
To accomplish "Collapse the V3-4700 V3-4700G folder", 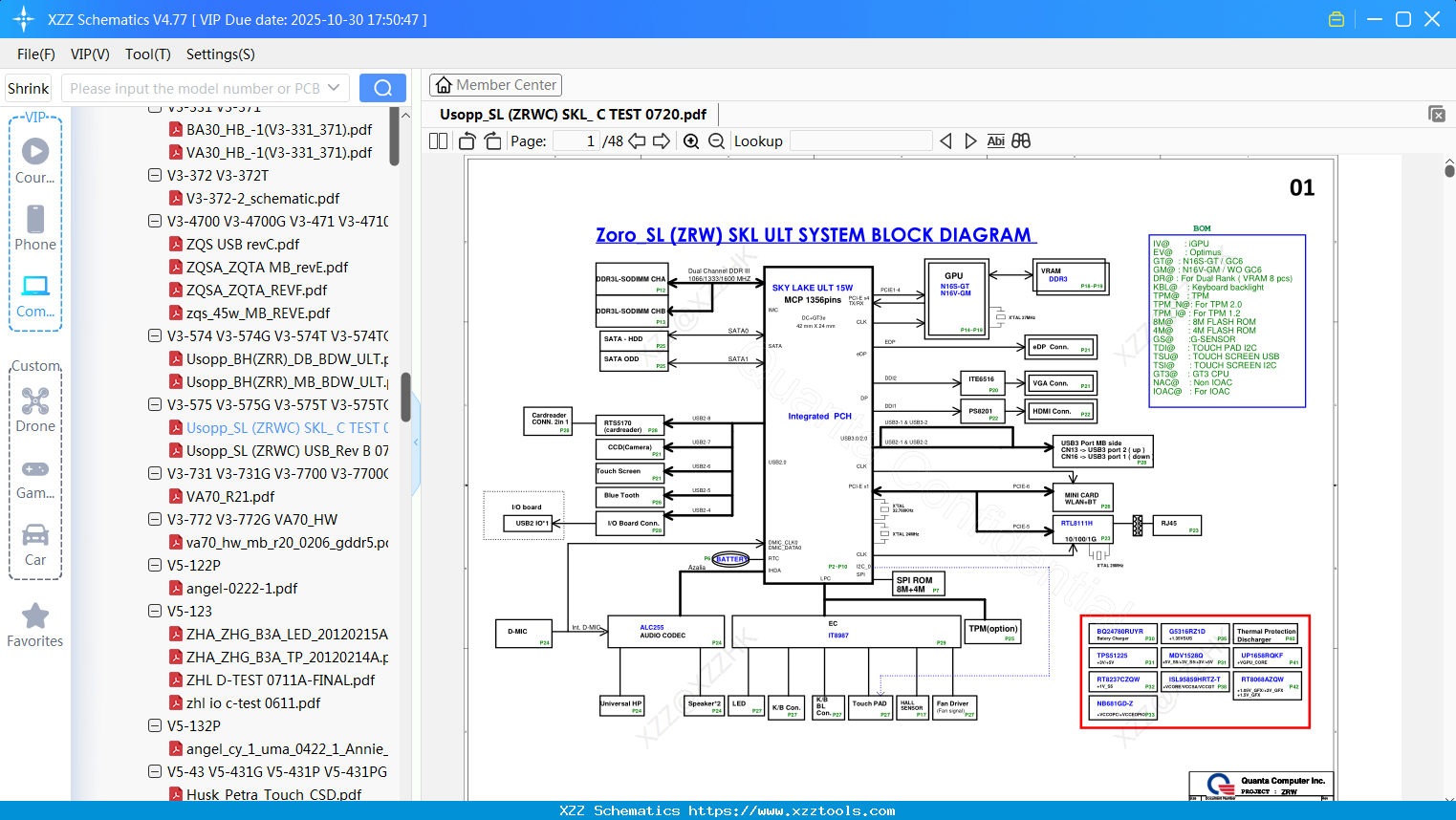I will pyautogui.click(x=155, y=222).
